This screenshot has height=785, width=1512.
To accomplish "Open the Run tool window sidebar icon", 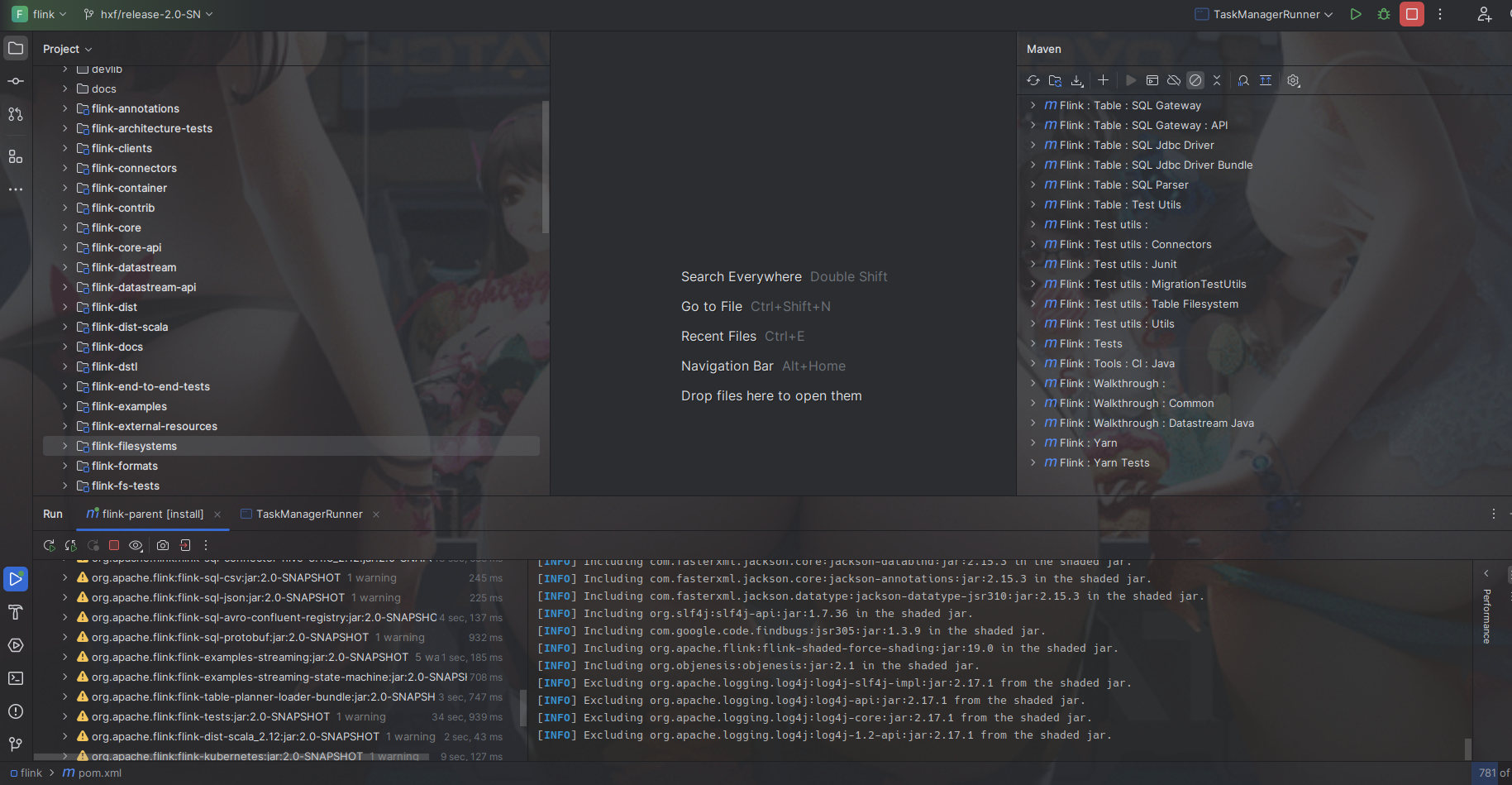I will [16, 579].
